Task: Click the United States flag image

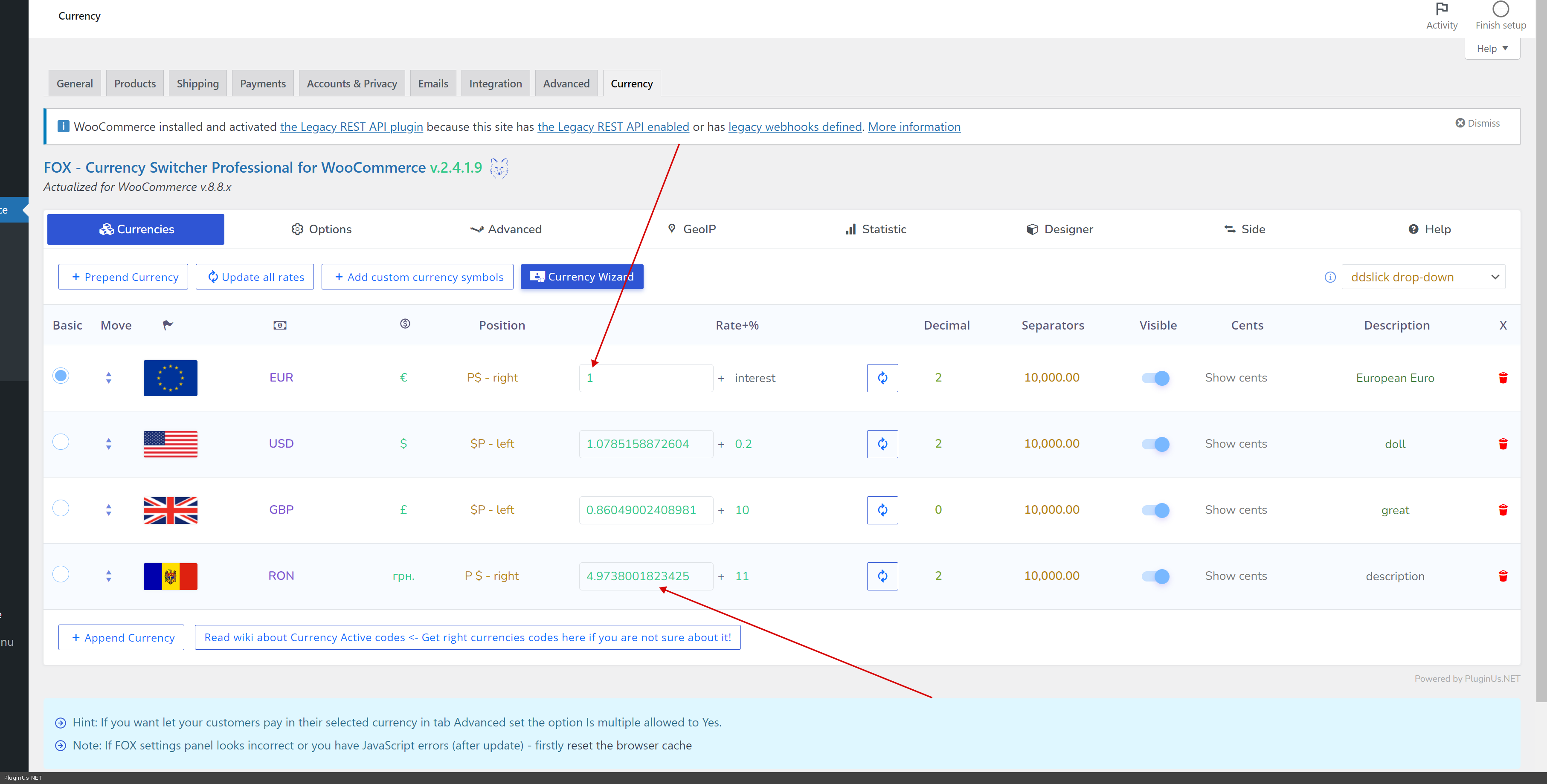Action: 171,444
